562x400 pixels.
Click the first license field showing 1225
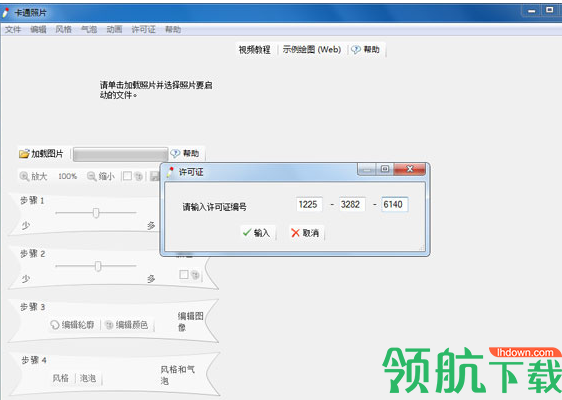point(309,205)
